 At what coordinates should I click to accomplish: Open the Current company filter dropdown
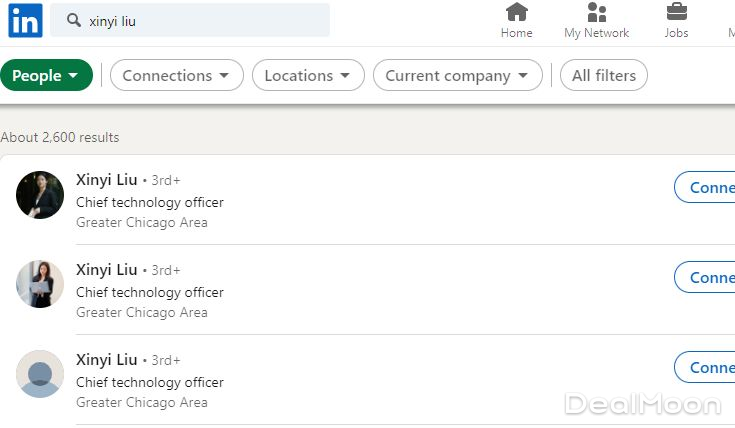click(457, 76)
